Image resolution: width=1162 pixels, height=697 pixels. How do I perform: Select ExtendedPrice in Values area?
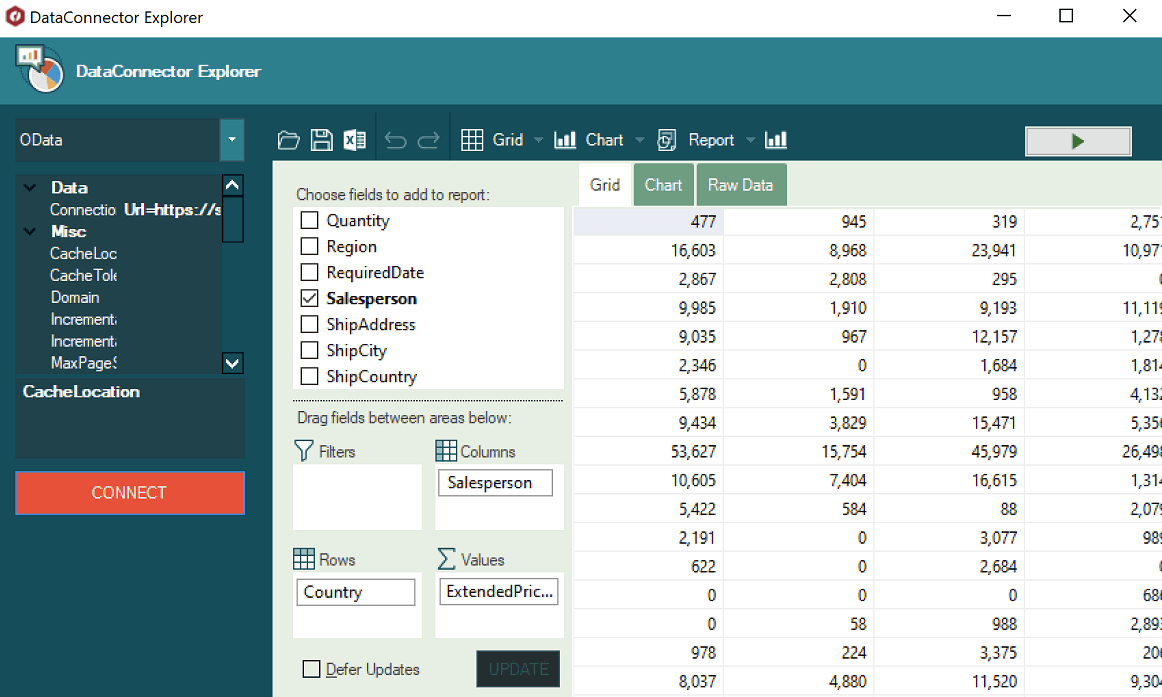pos(499,591)
